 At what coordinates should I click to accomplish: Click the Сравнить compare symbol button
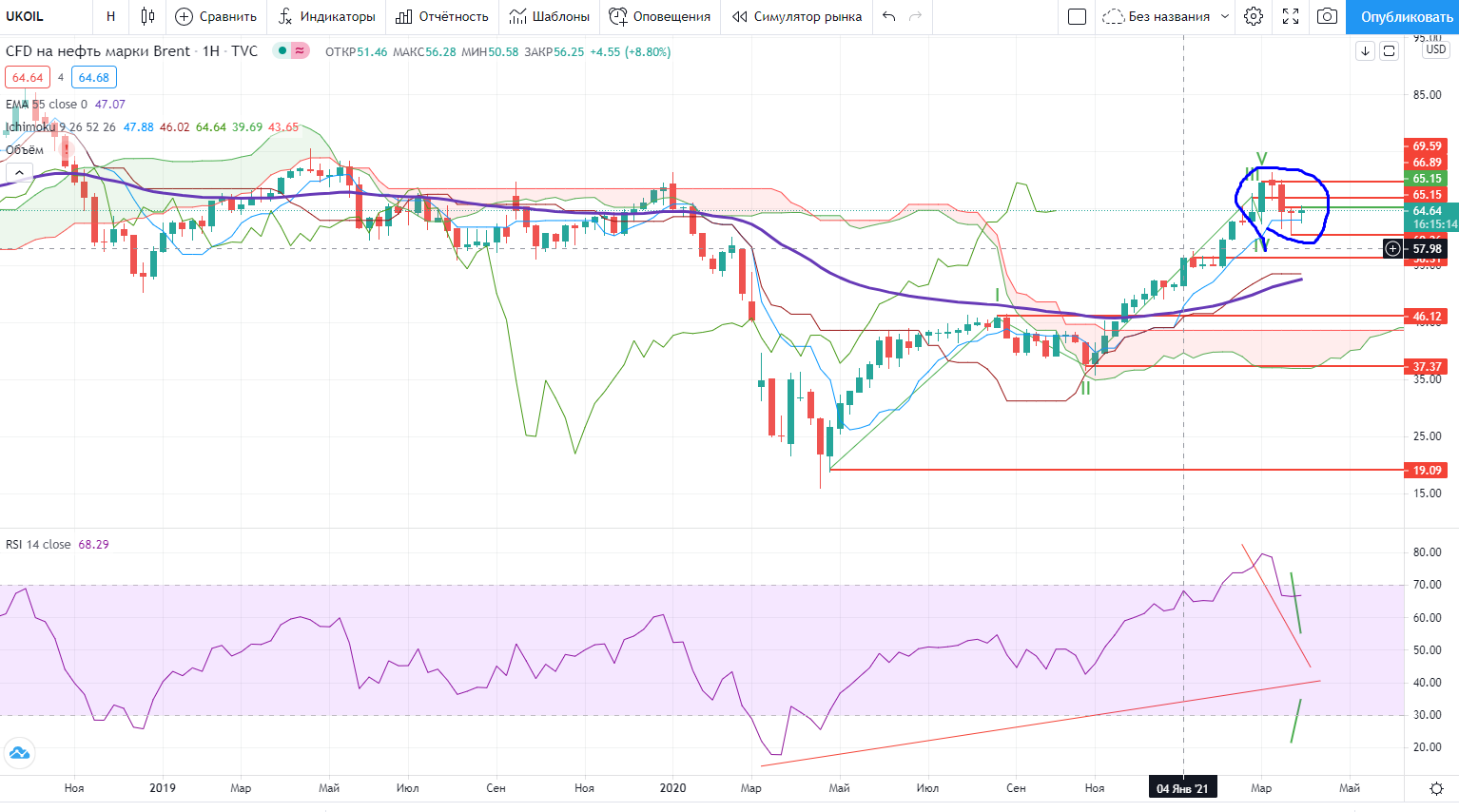216,16
